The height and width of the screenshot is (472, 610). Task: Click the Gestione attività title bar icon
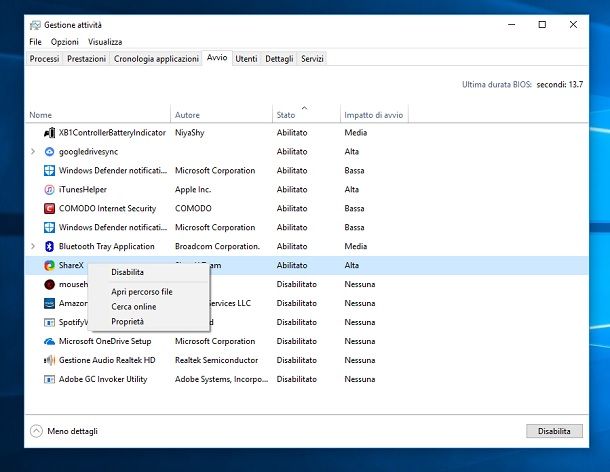pos(35,25)
